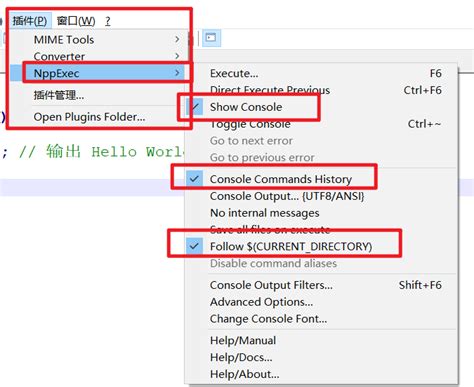This screenshot has height=387, width=474.
Task: Open Help/About...
Action: click(x=322, y=374)
